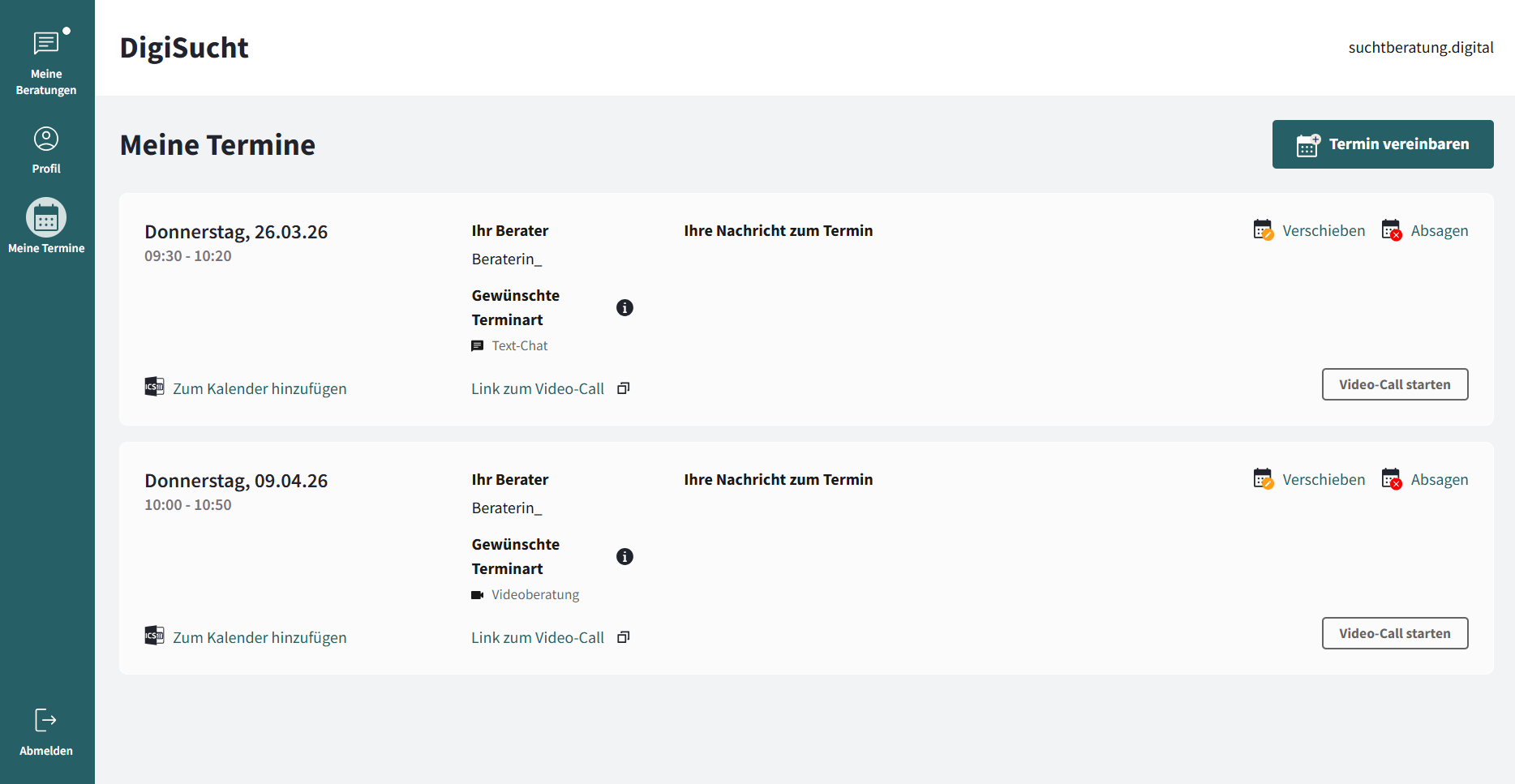Reschedule the 26.03.26 appointment via Verschieben

[1309, 231]
